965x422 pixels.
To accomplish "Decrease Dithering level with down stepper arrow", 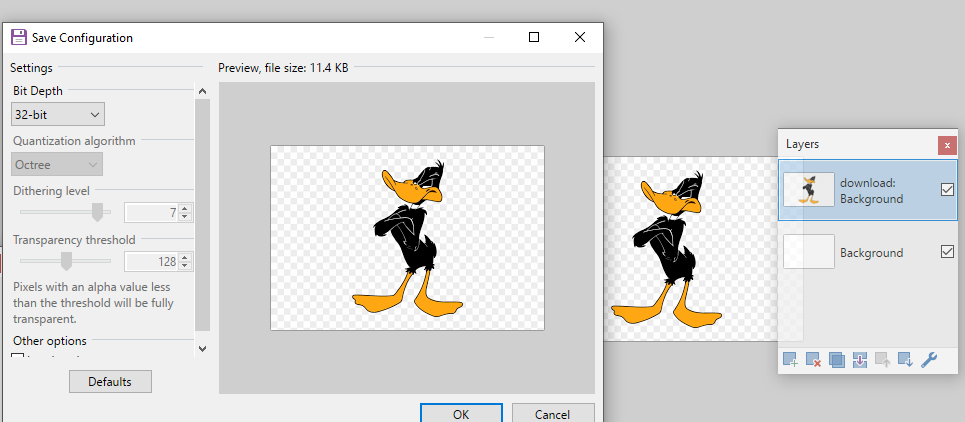I will point(185,217).
